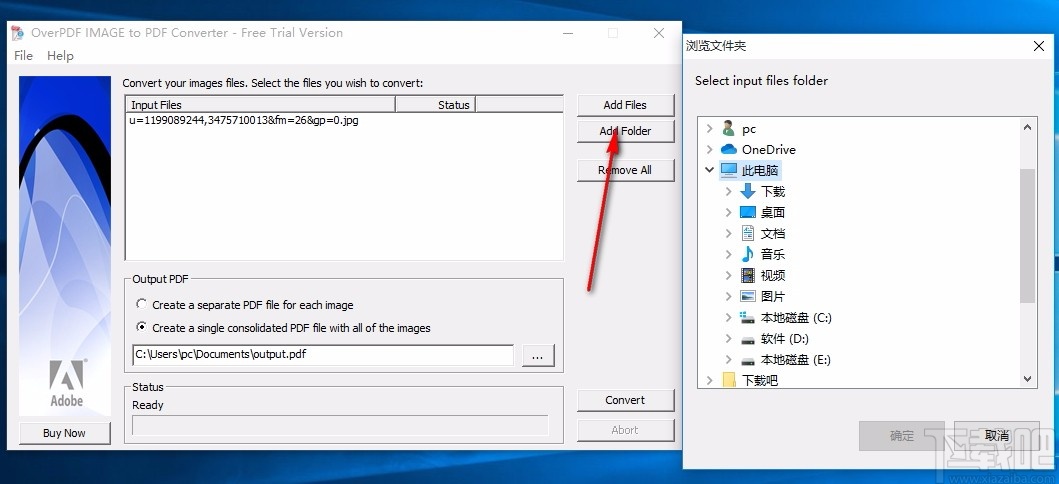Select the 软件 (D:) tree item label

(785, 339)
